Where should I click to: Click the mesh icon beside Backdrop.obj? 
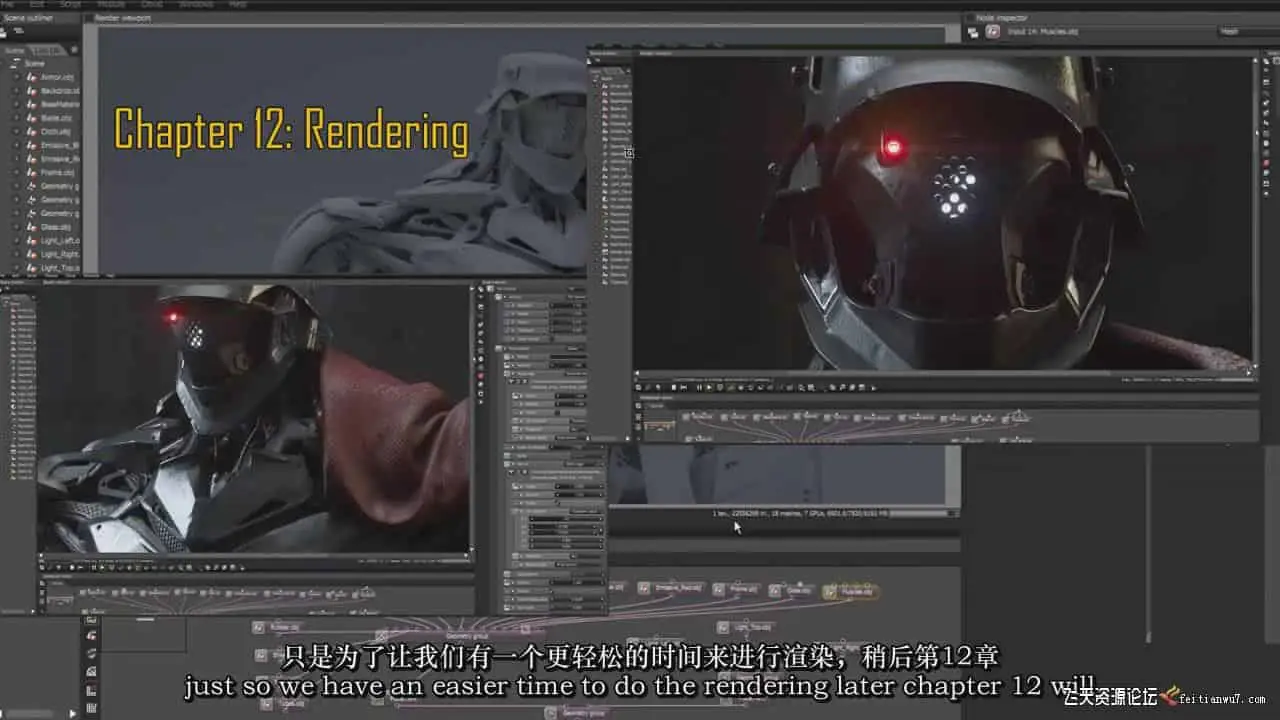32,91
